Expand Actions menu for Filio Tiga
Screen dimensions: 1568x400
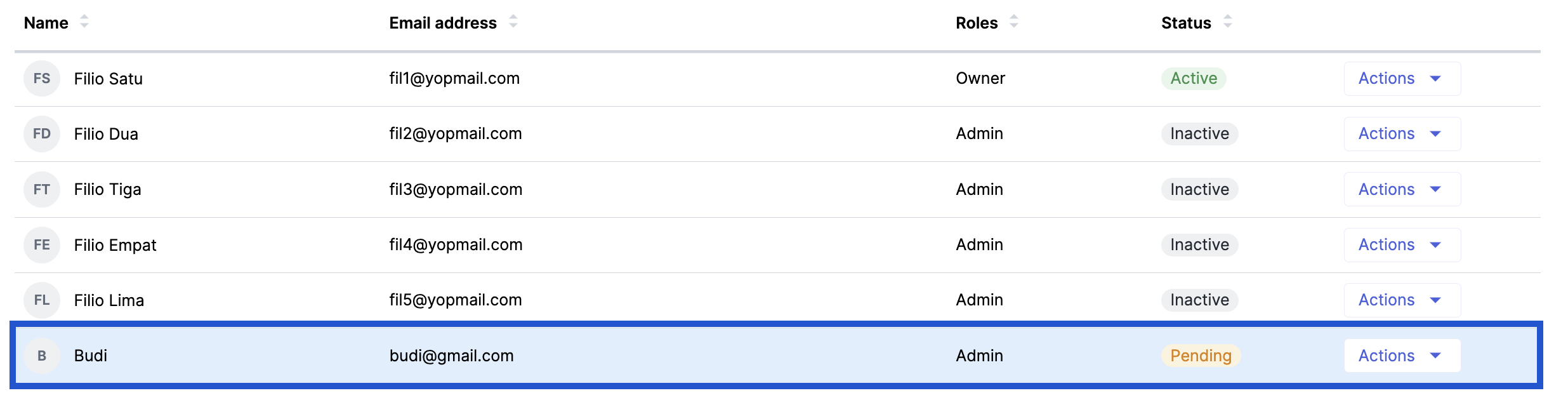(x=1402, y=189)
